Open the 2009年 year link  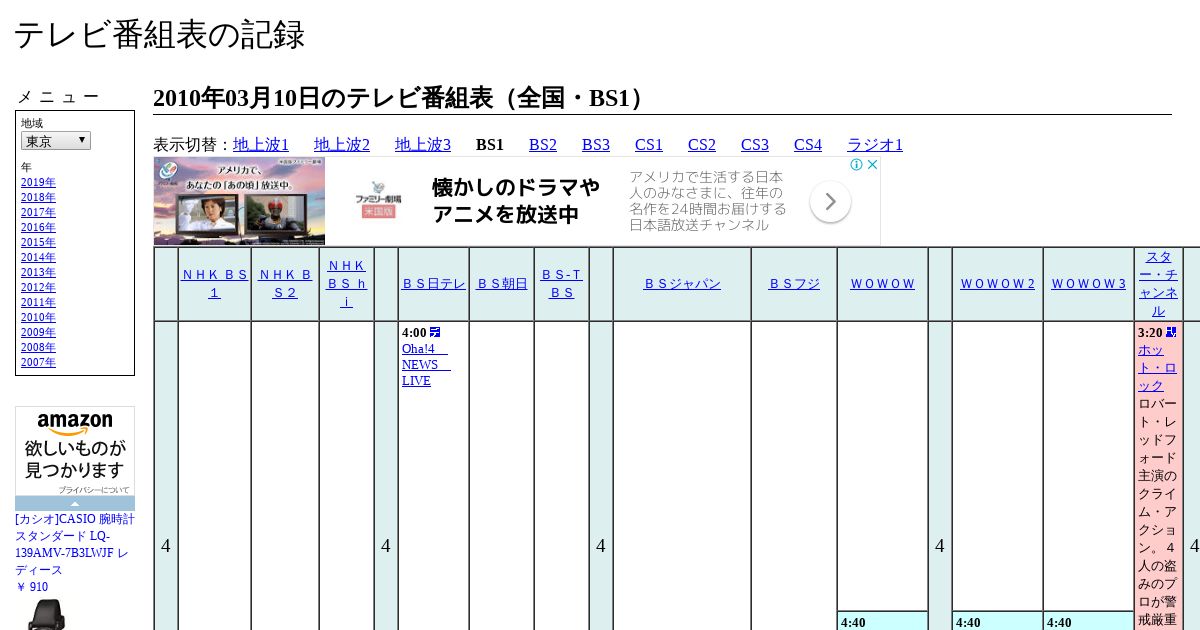[x=38, y=332]
